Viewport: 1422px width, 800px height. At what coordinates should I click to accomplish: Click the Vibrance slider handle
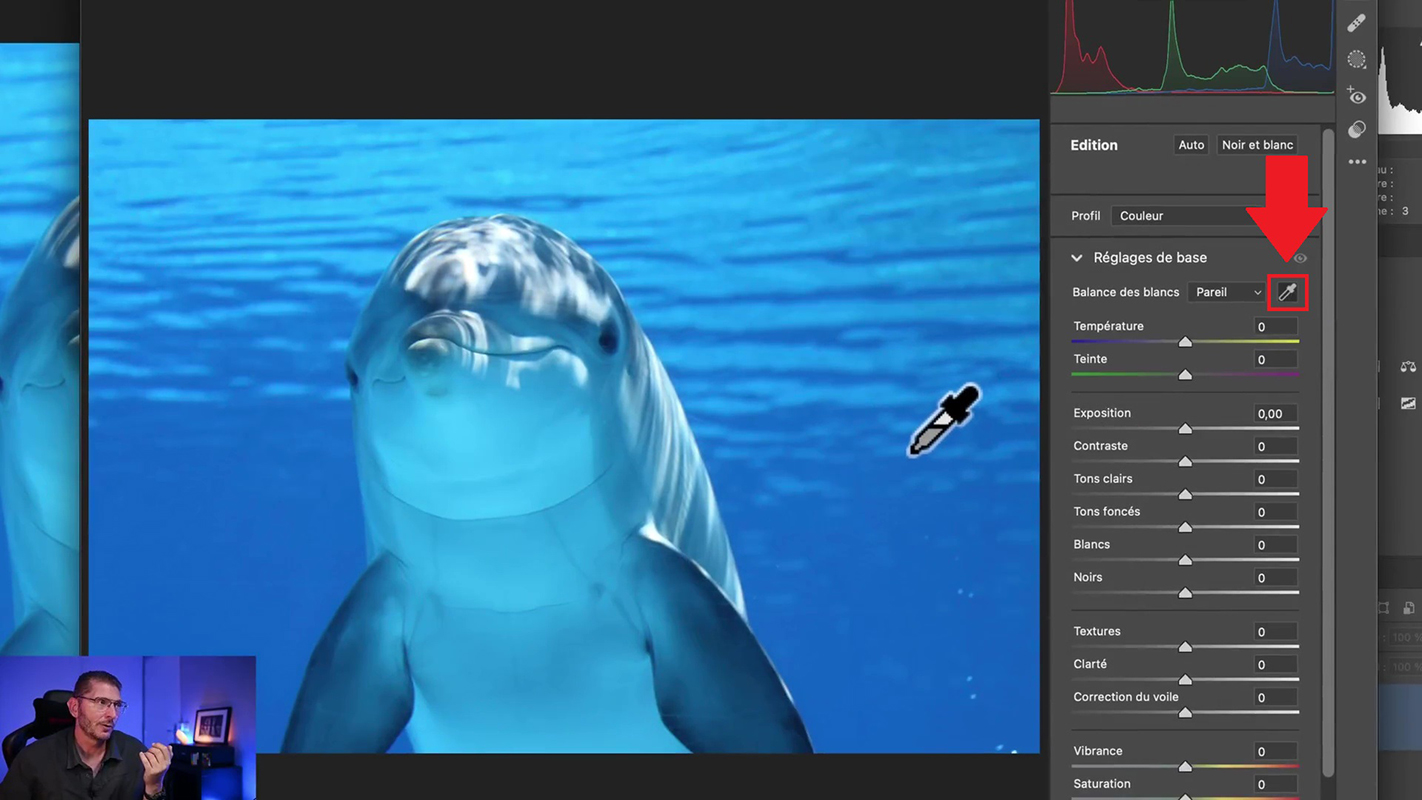tap(1185, 767)
